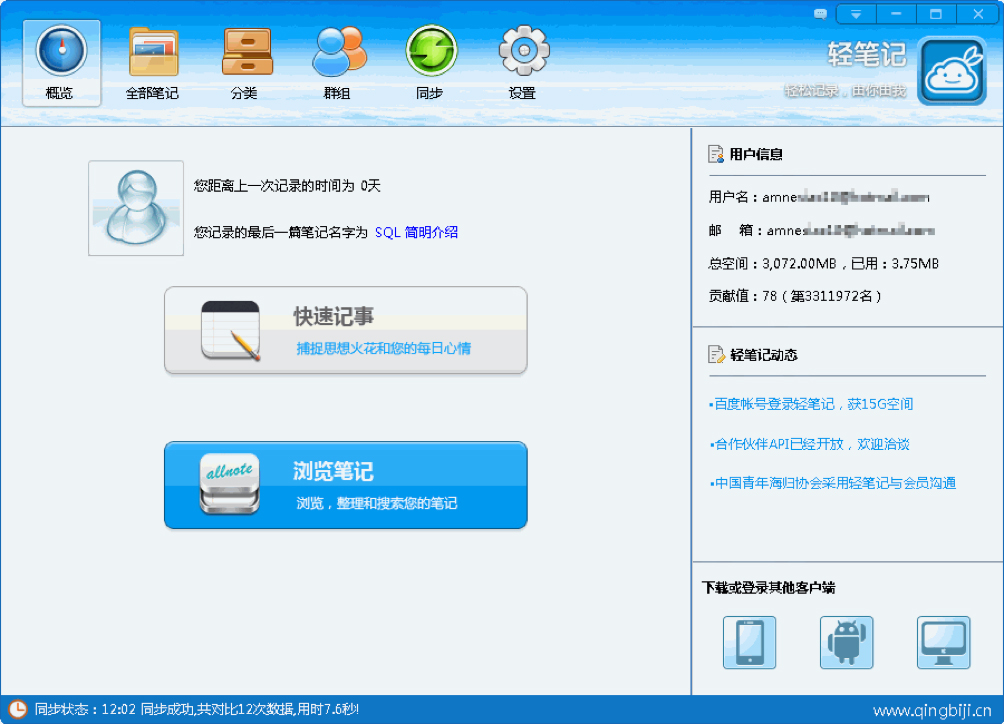The height and width of the screenshot is (724, 1004).
Task: Open the title bar dropdown arrow menu
Action: [856, 13]
